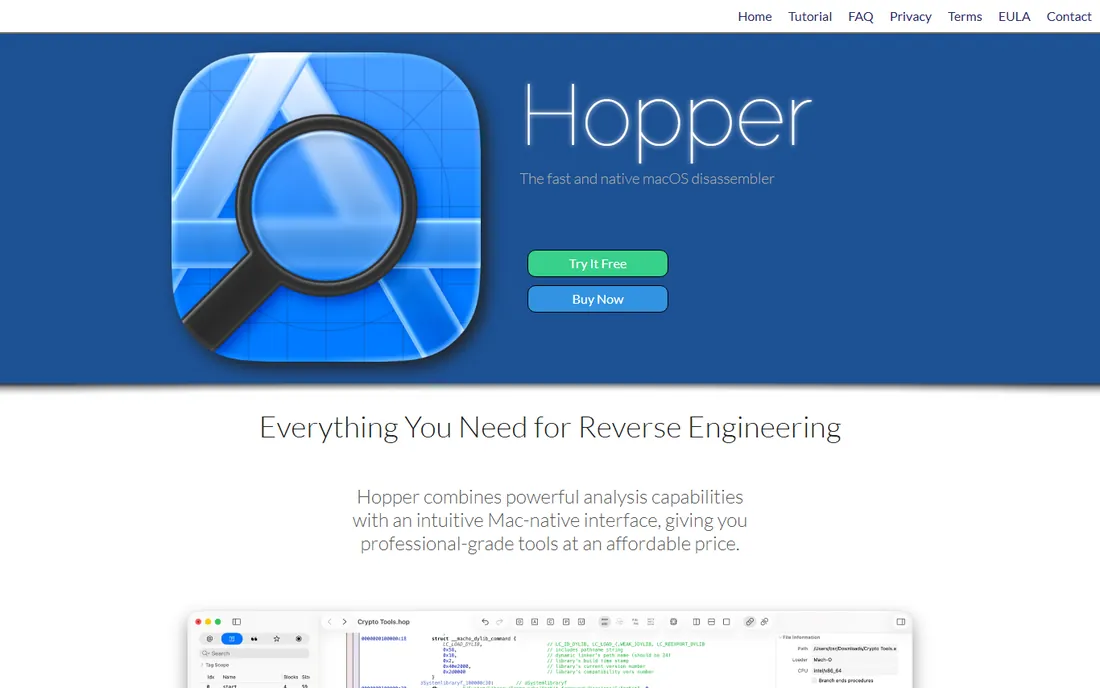
Task: Click the blue Buy Now button
Action: point(598,299)
